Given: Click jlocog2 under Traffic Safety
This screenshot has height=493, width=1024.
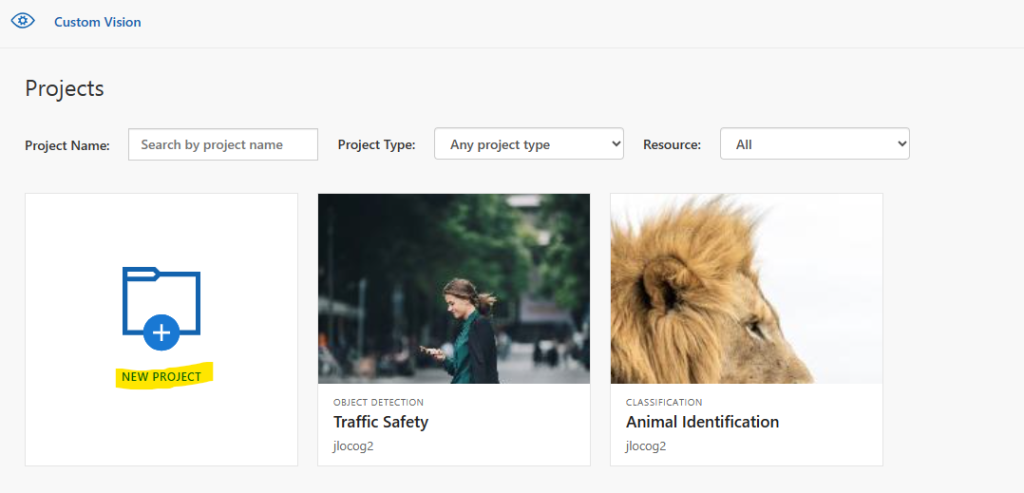Looking at the screenshot, I should tap(353, 447).
